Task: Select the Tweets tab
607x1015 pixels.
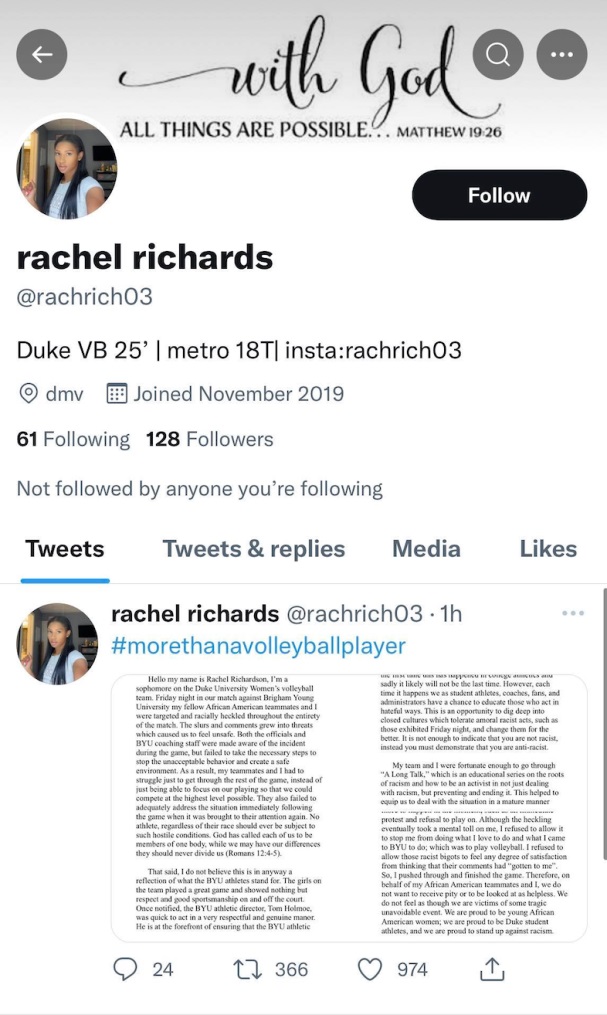Action: [65, 549]
